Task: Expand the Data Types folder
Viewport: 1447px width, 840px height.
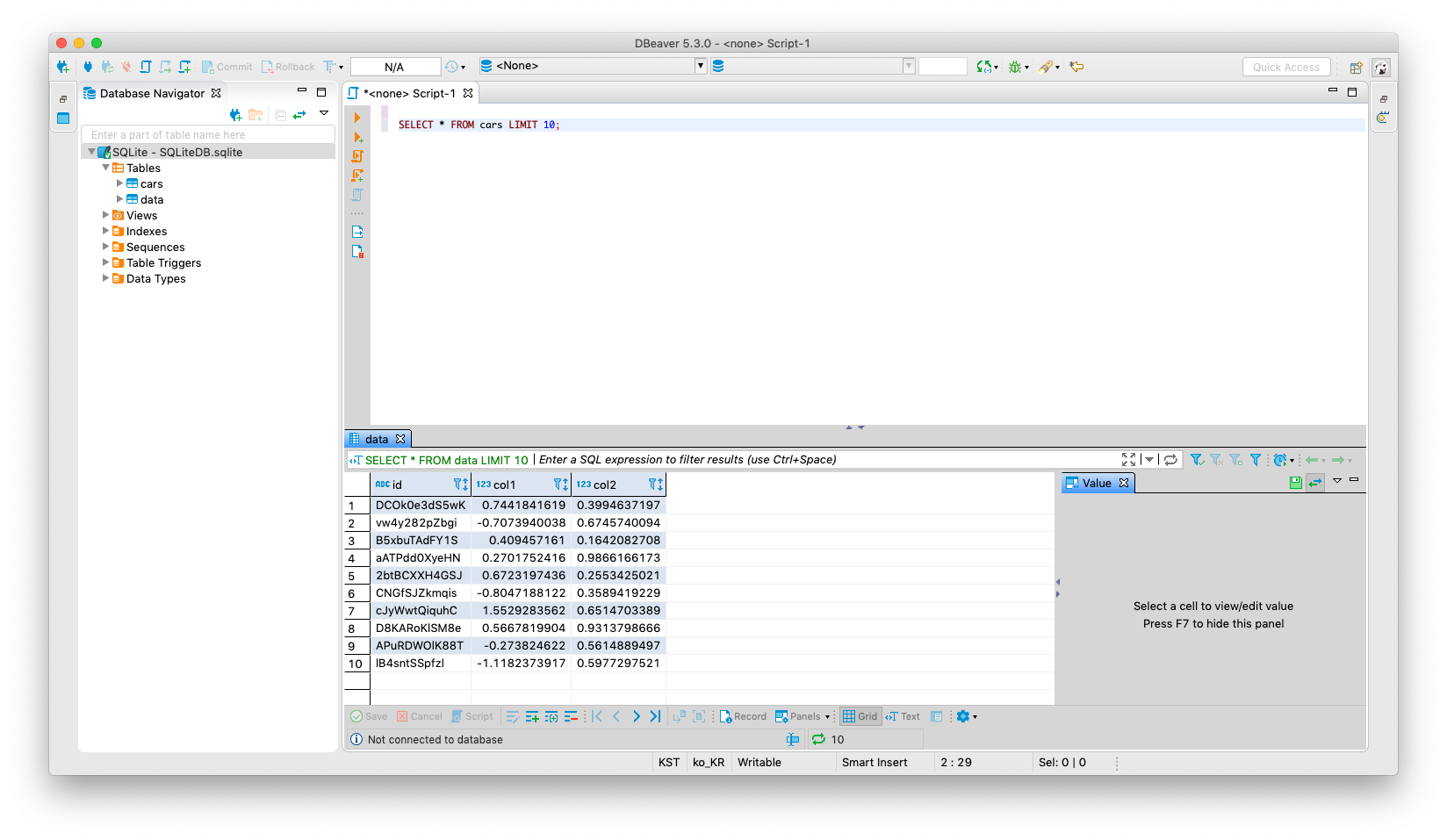Action: coord(105,278)
